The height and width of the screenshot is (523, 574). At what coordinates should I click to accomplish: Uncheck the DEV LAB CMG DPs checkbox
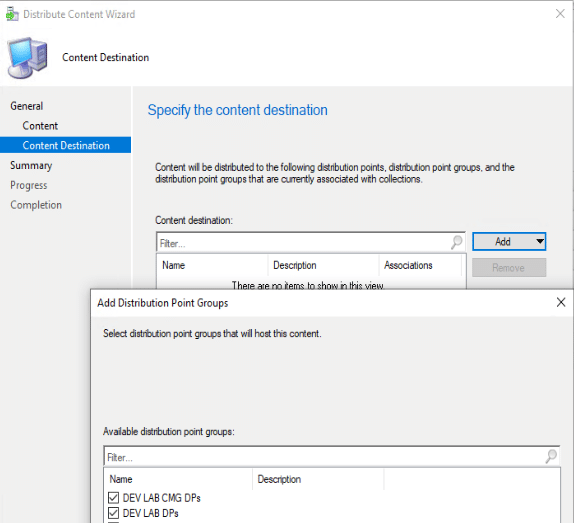pos(113,498)
